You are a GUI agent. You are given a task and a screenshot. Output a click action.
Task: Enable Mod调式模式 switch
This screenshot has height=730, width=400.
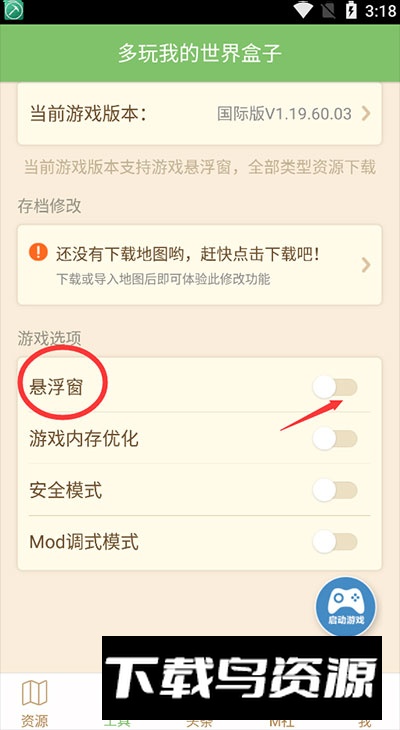coord(335,542)
